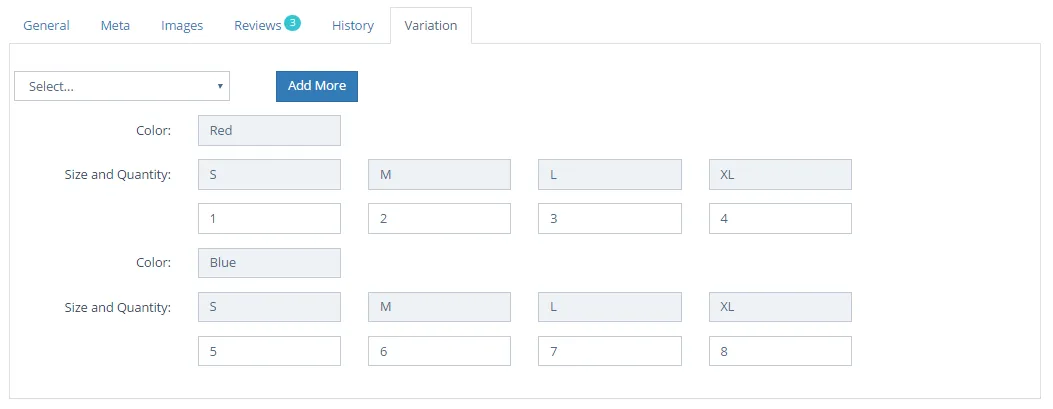This screenshot has height=409, width=1053.
Task: Click the quantity field containing 3
Action: coord(609,218)
